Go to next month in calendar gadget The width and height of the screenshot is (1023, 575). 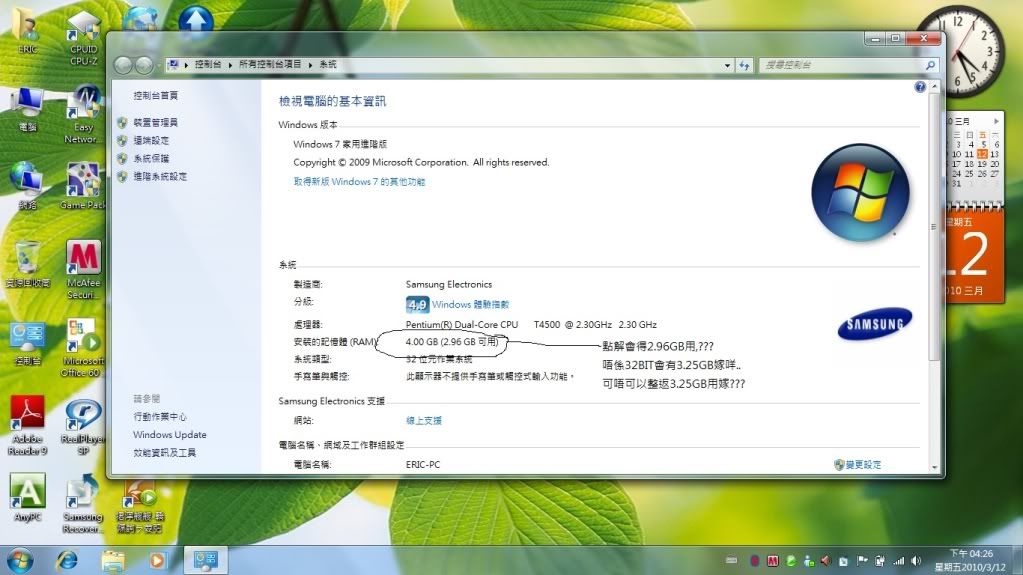[996, 121]
